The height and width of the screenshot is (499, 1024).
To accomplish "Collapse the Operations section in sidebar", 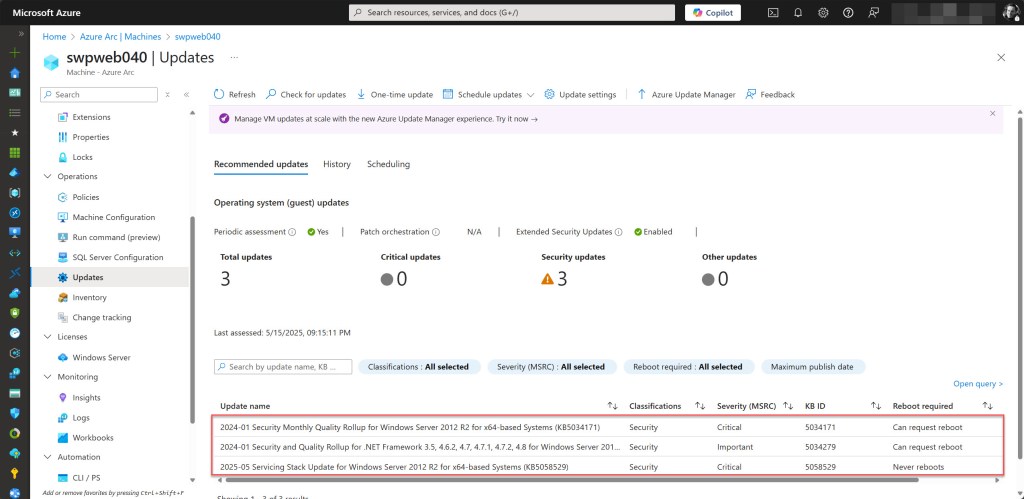I will [x=48, y=177].
